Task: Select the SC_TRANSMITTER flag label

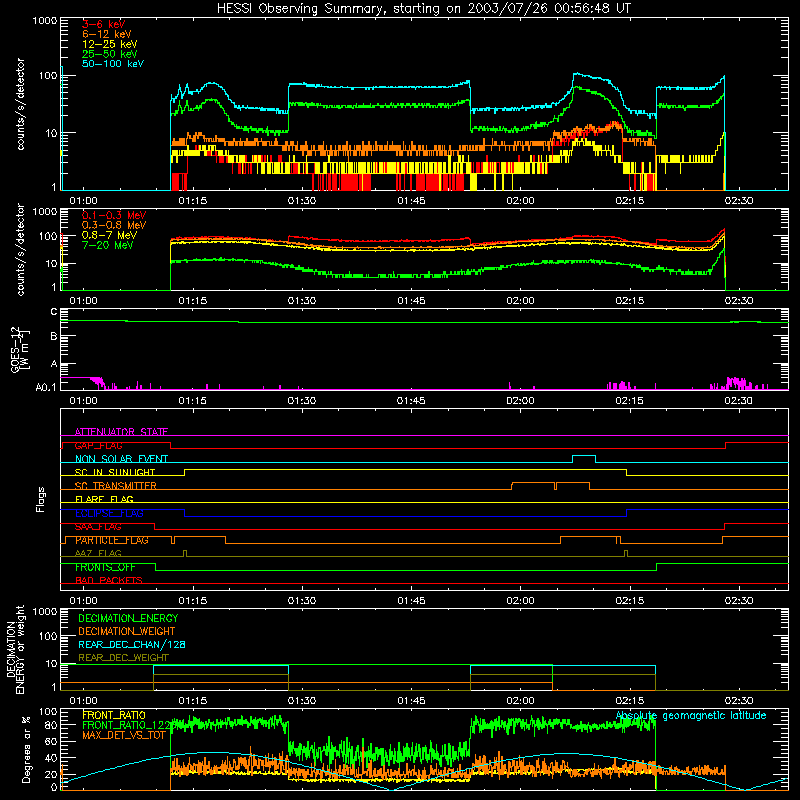Action: [x=116, y=486]
